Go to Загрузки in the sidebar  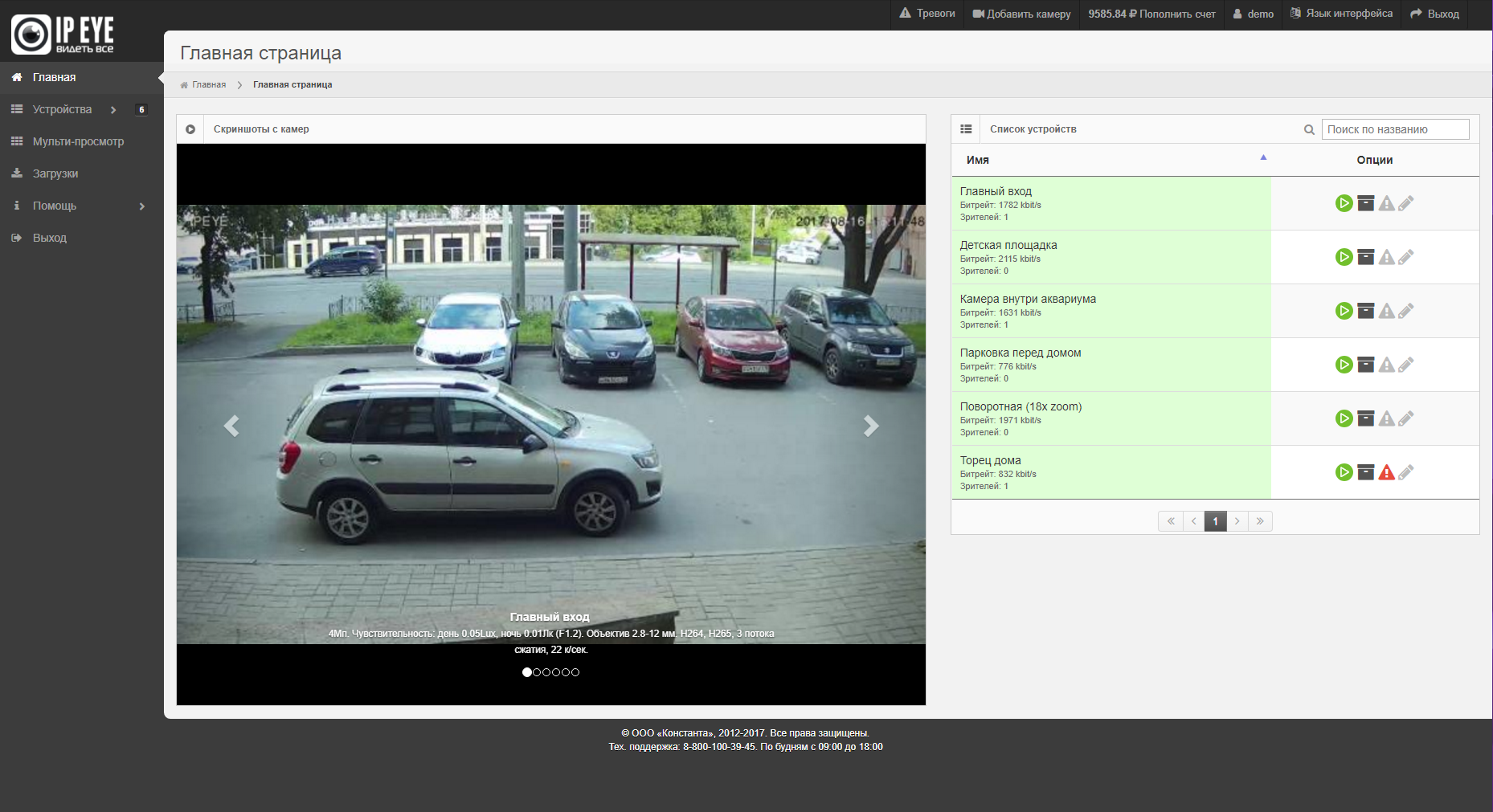[55, 173]
